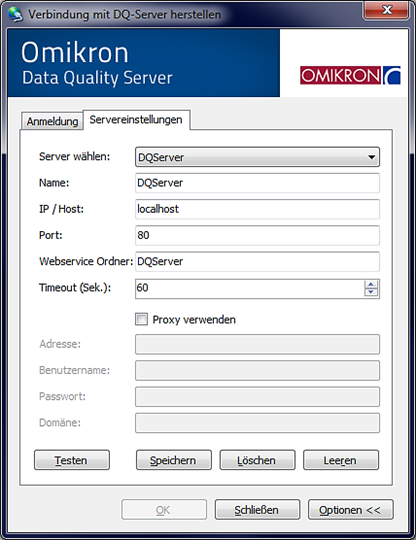
Task: Increase timeout with the up arrow
Action: 371,284
